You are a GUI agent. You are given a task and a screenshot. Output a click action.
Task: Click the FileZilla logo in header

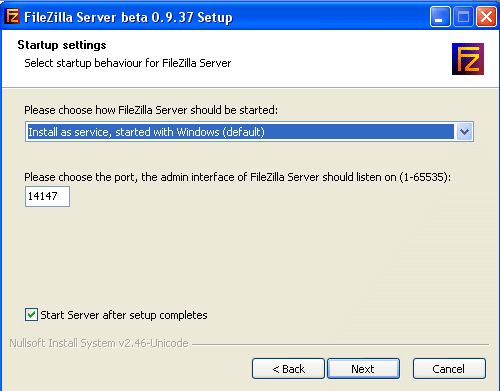468,59
